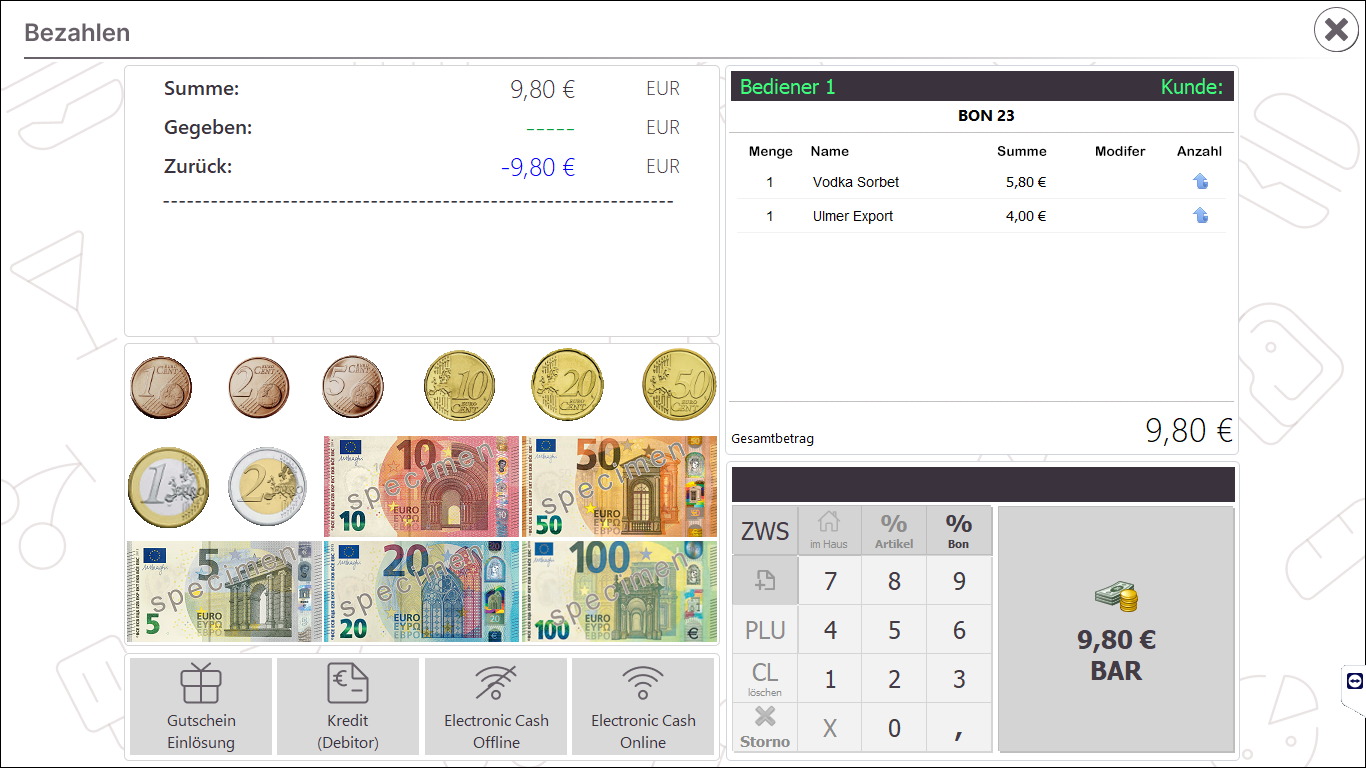Click the comma decimal key
Screen dimensions: 1366x768
click(x=959, y=728)
